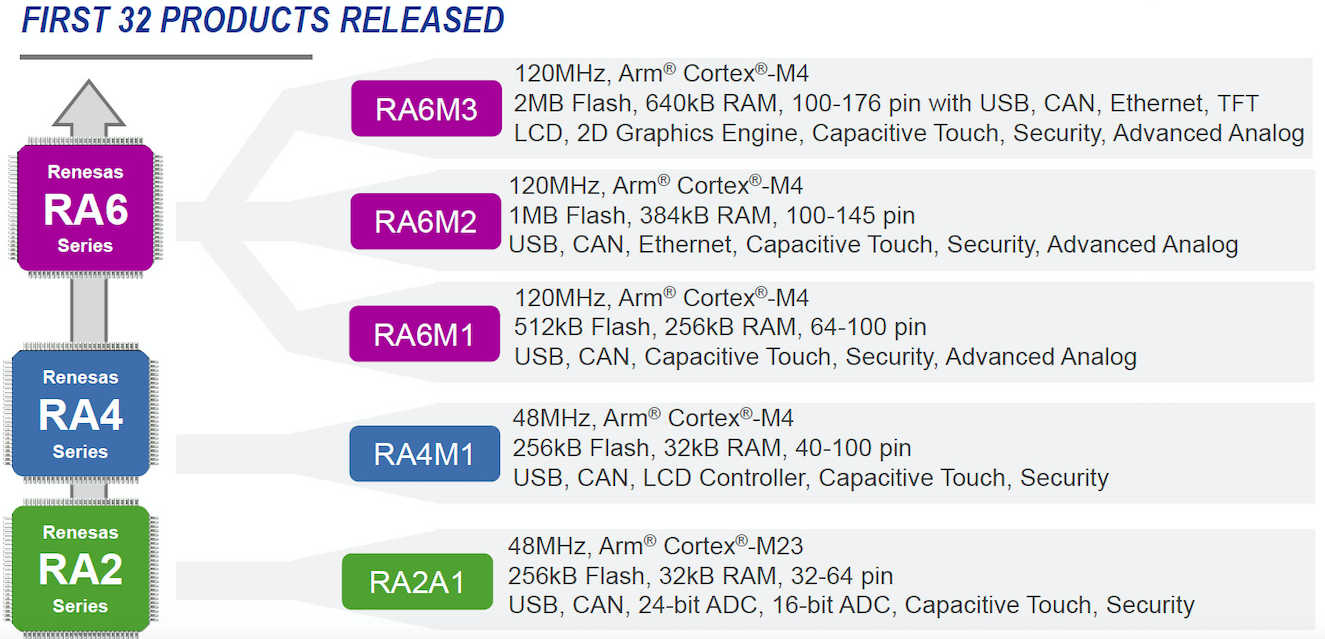Click the blue Renesas RA4 Series chip

click(81, 414)
